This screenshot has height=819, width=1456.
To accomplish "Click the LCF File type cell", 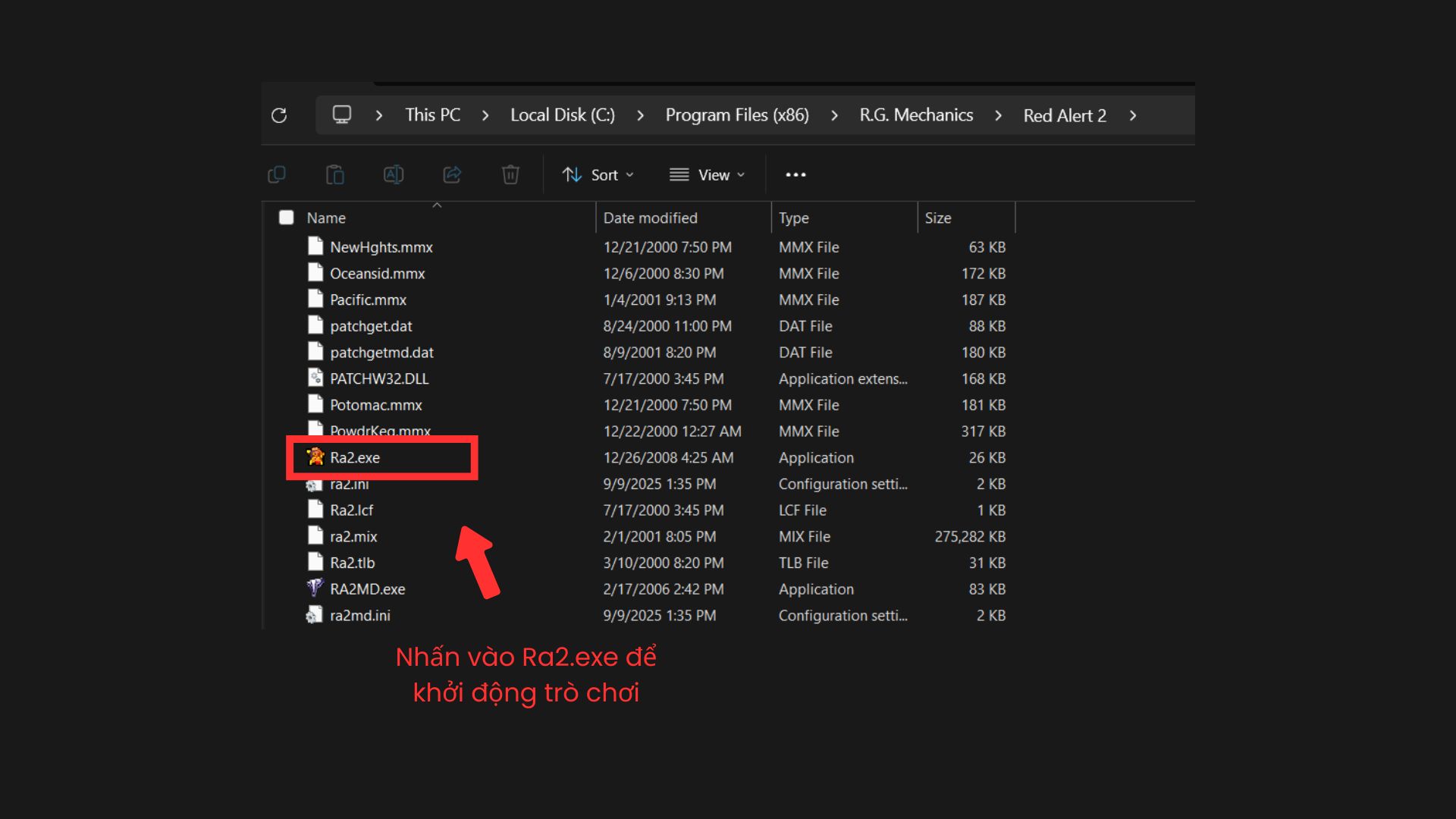I will pos(802,510).
